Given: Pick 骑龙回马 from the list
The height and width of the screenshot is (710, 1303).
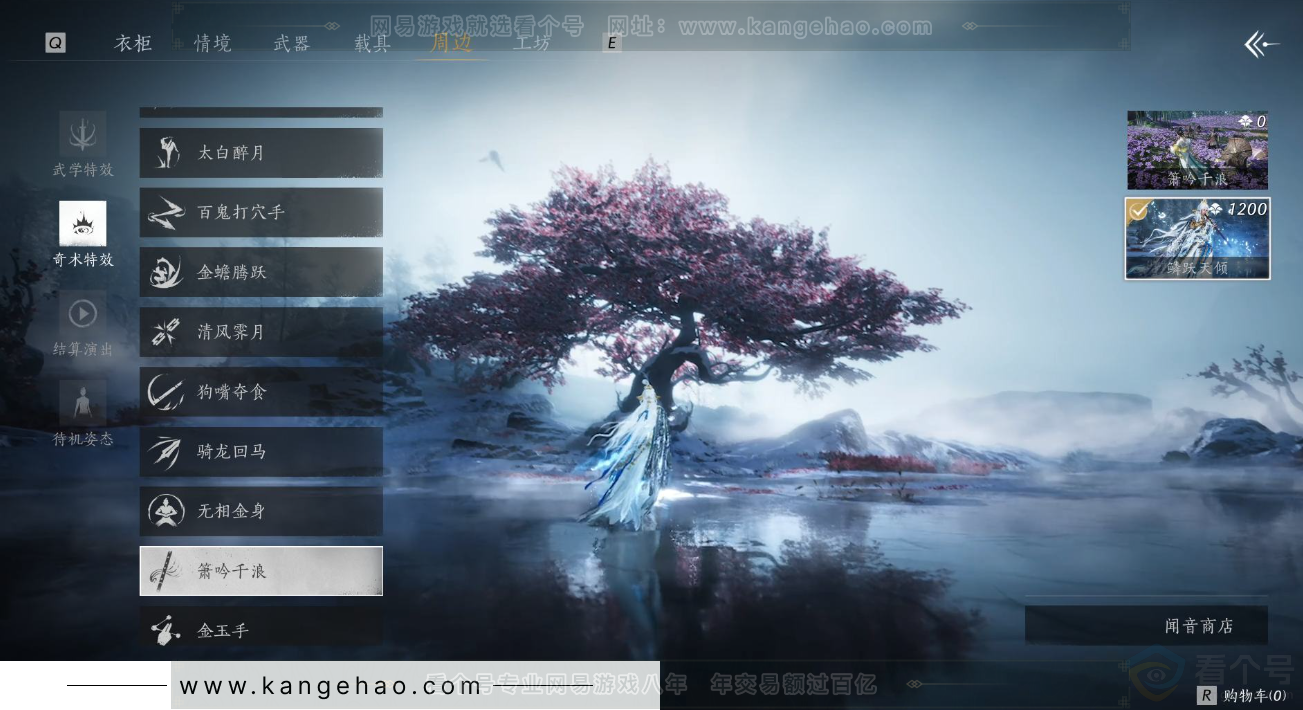Looking at the screenshot, I should pos(261,452).
